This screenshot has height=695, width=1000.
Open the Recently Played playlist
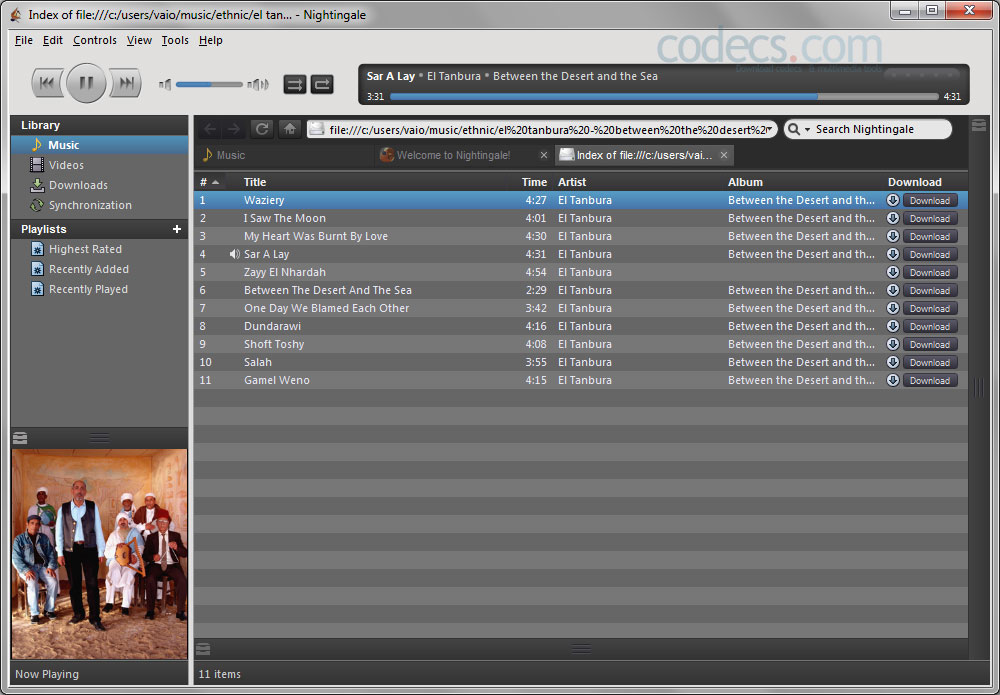(x=99, y=289)
